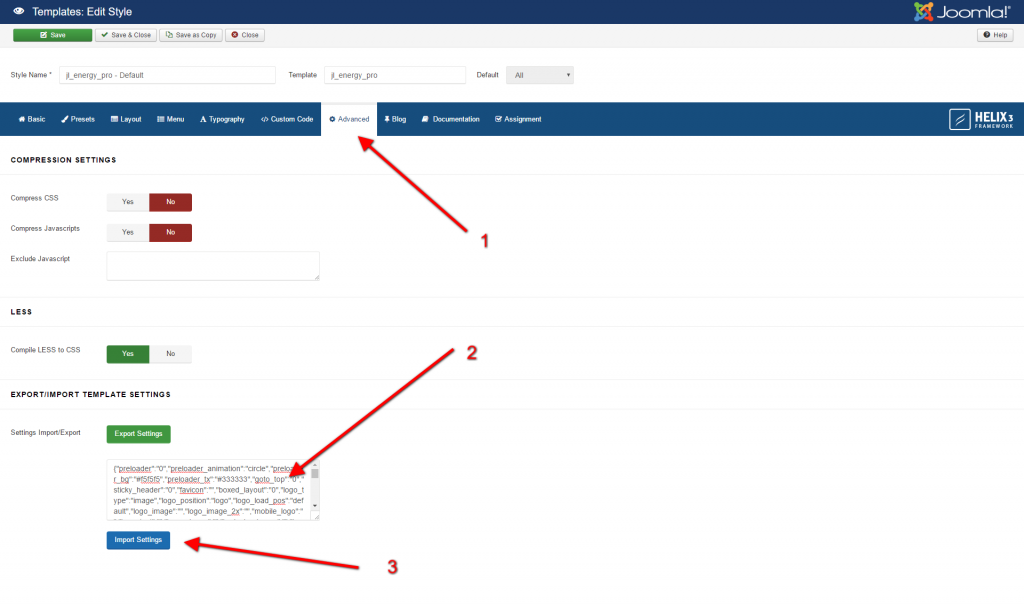The width and height of the screenshot is (1024, 606).
Task: Click the Joomla logo in header
Action: point(961,11)
